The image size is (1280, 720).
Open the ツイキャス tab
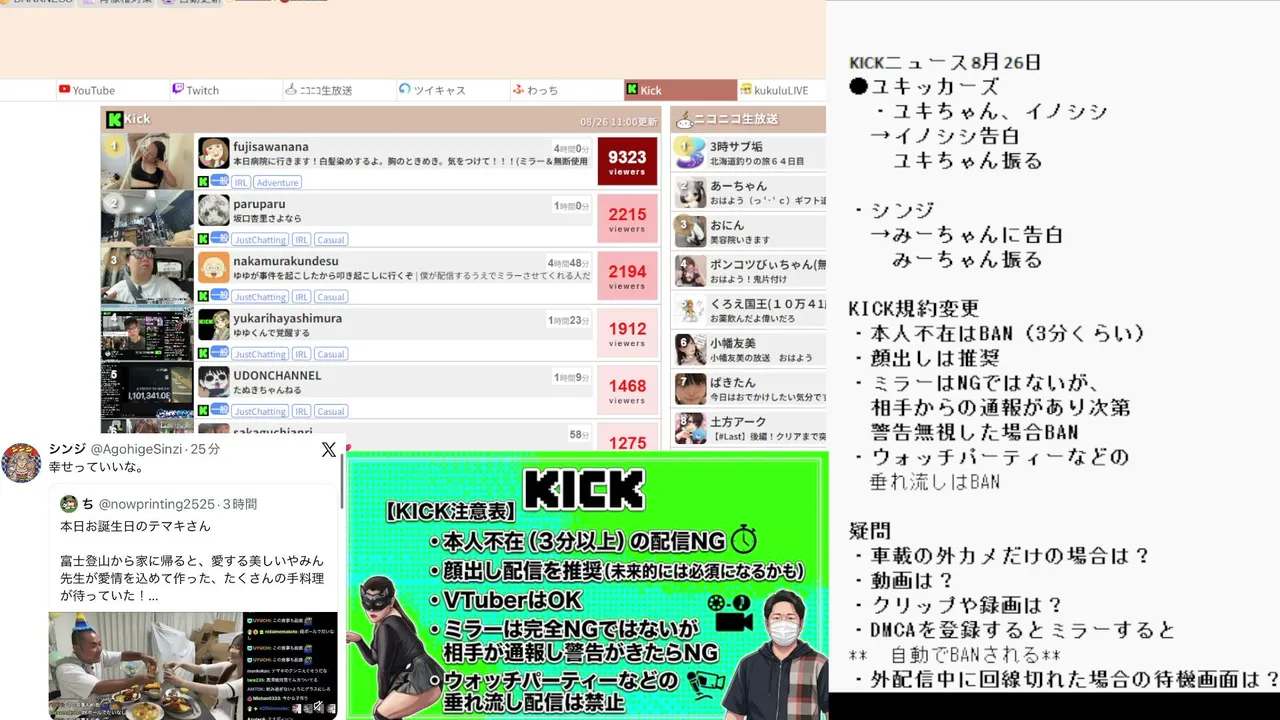[432, 90]
